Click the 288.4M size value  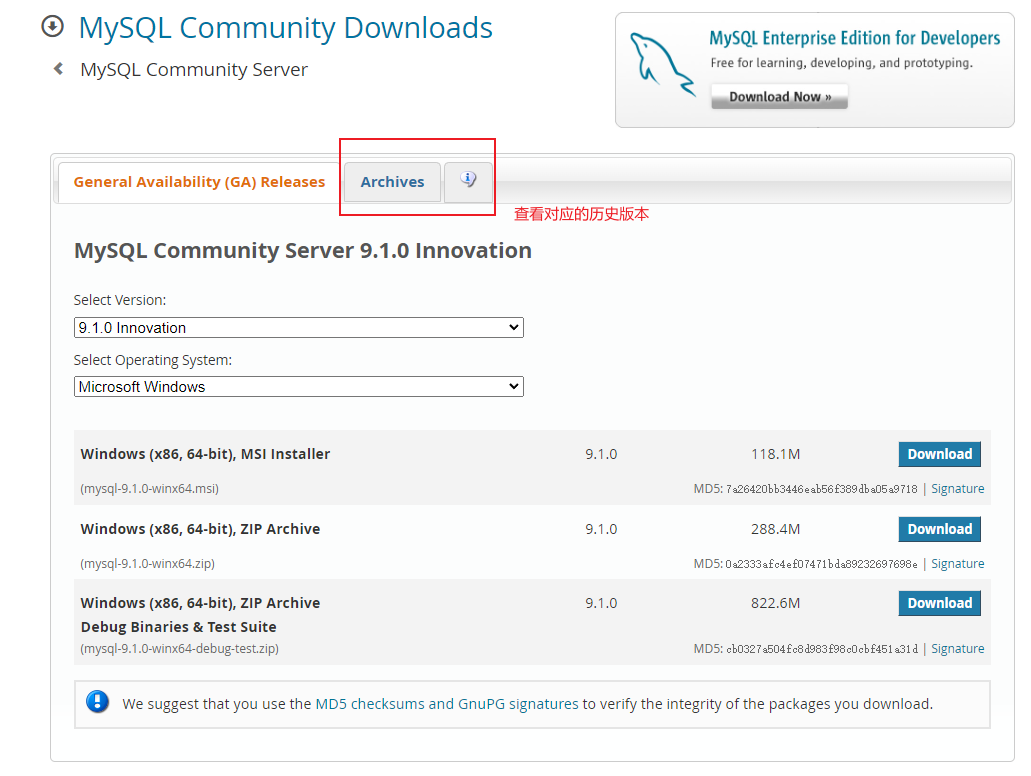click(x=776, y=529)
